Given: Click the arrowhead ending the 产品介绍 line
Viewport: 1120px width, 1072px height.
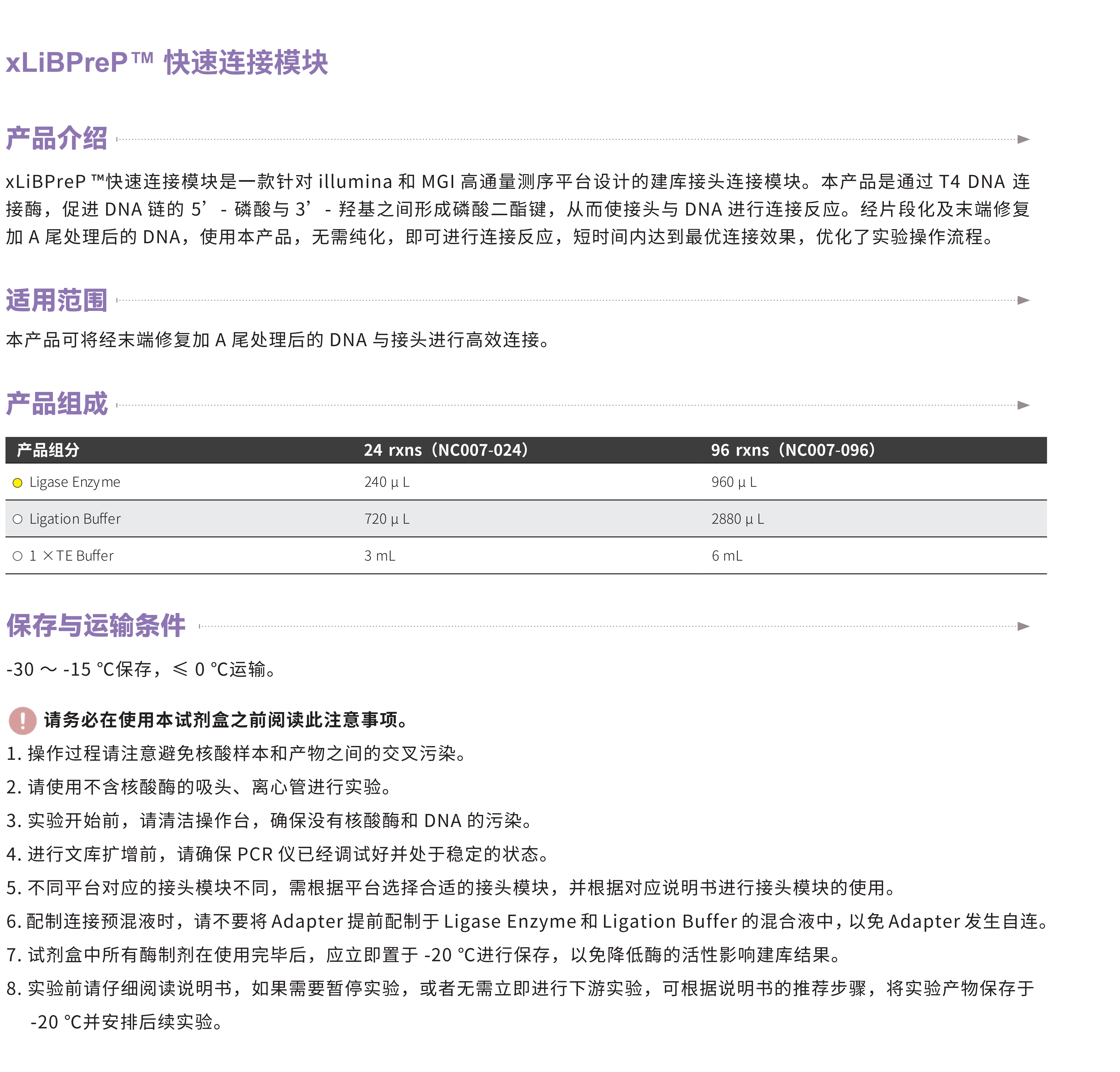Looking at the screenshot, I should click(x=1024, y=139).
